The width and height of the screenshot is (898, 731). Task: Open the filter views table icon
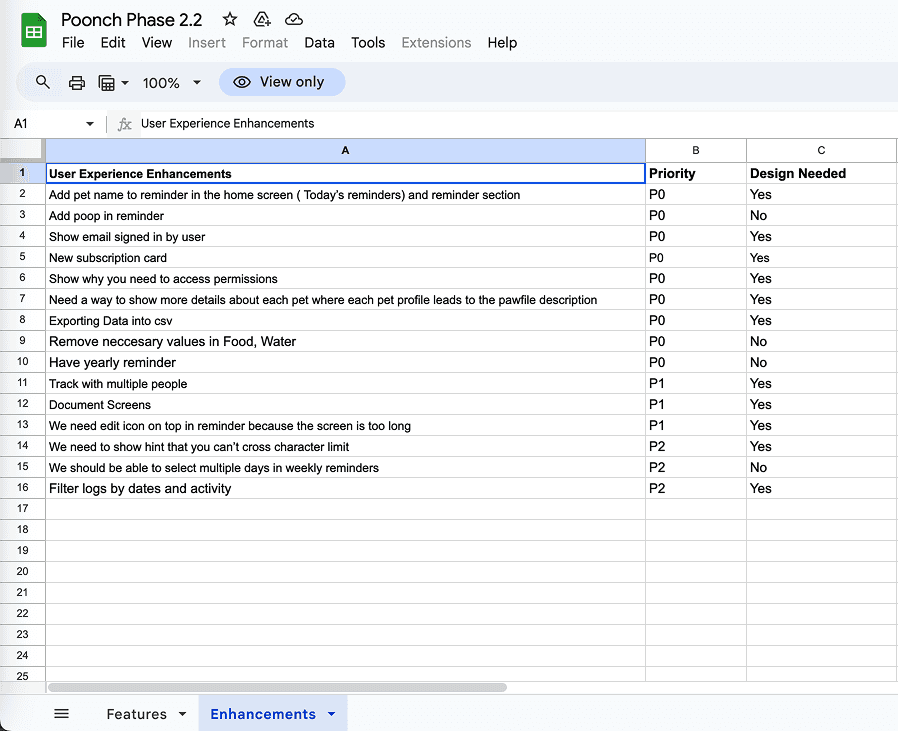point(113,83)
